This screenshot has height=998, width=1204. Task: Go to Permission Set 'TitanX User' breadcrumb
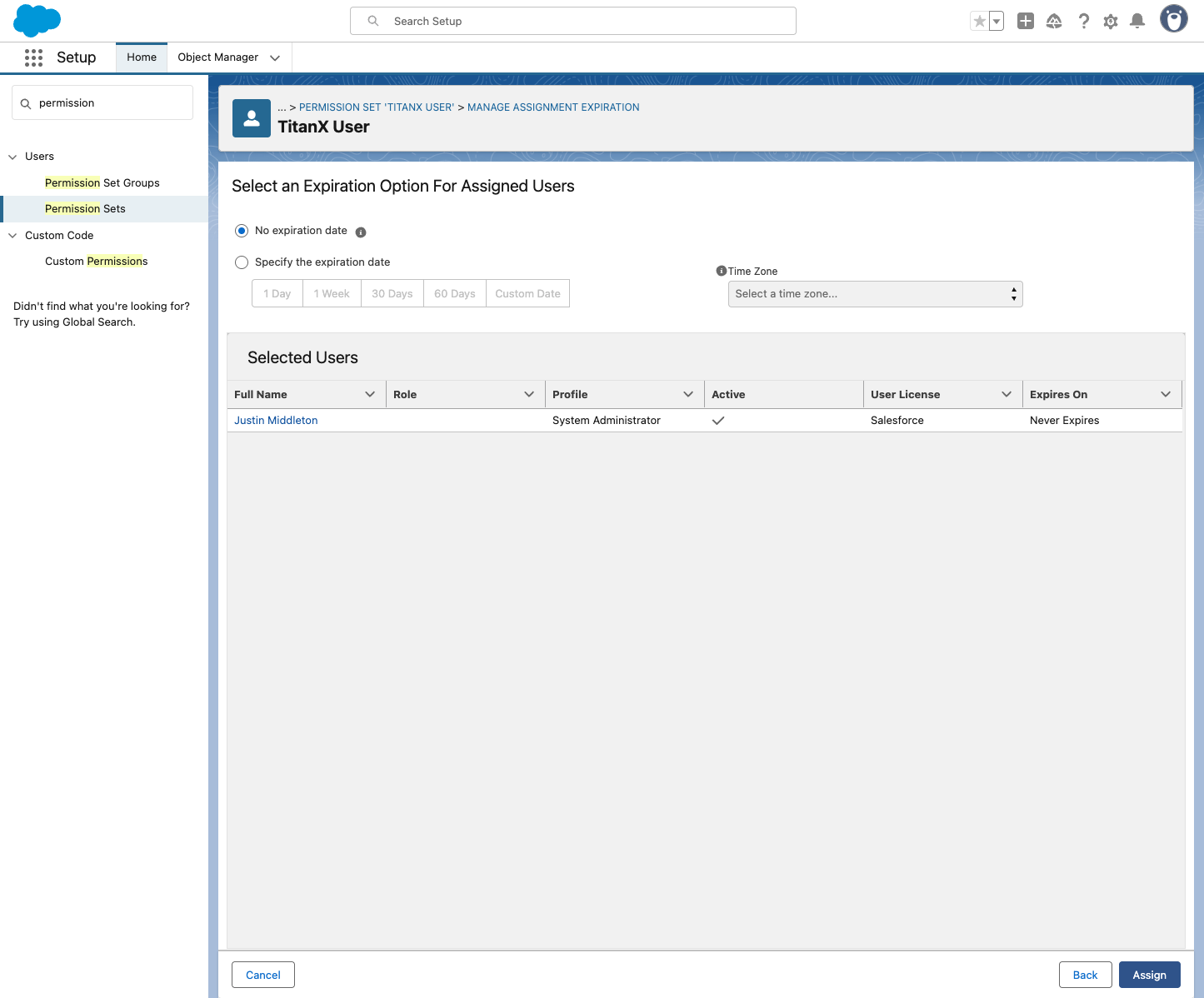377,107
